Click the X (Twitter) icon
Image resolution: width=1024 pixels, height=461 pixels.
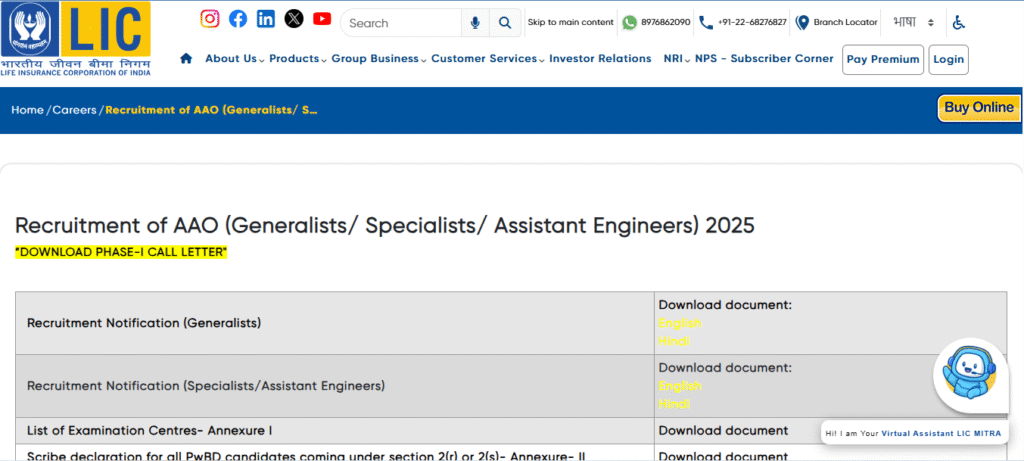click(x=294, y=19)
